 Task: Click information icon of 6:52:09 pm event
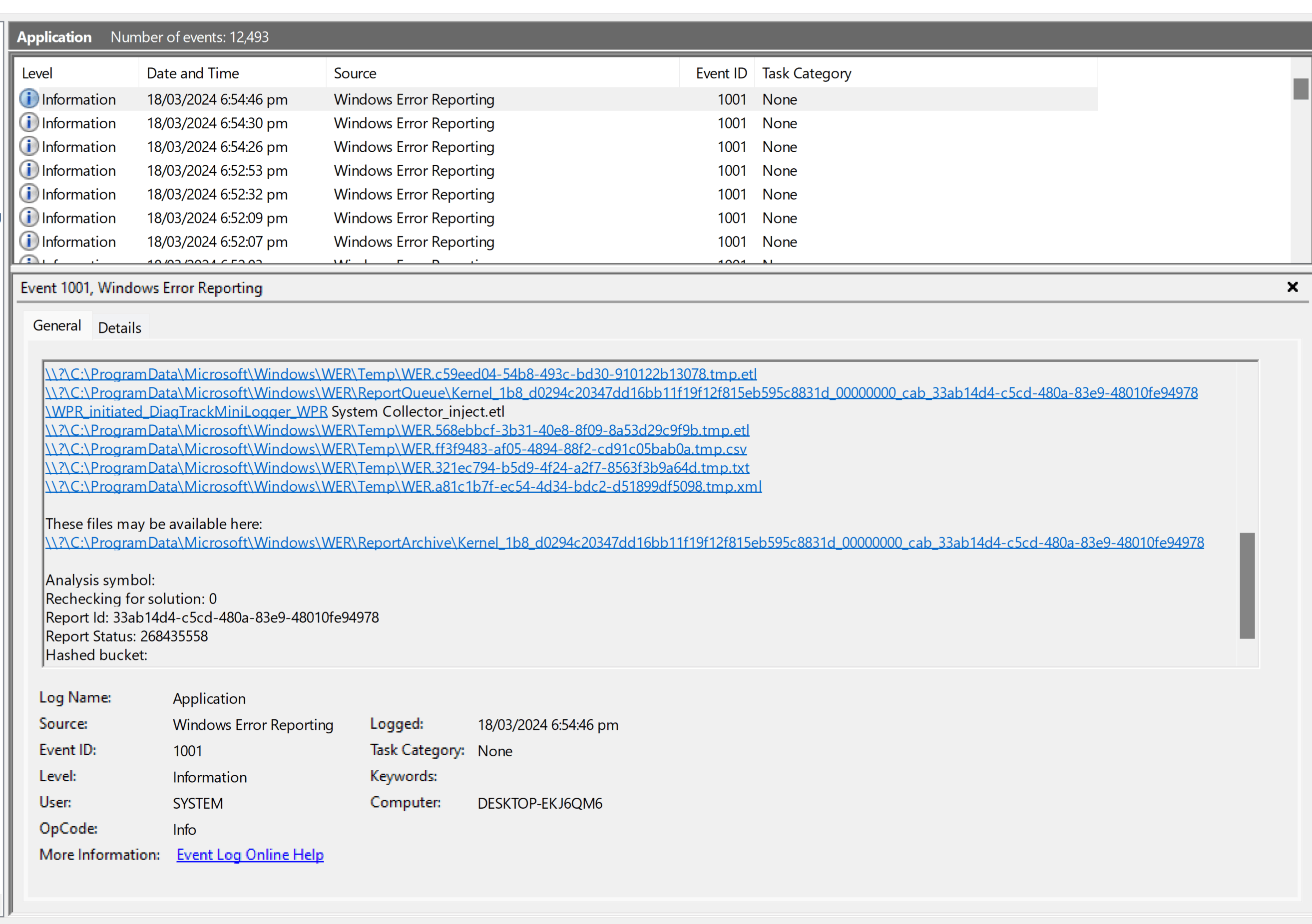28,218
